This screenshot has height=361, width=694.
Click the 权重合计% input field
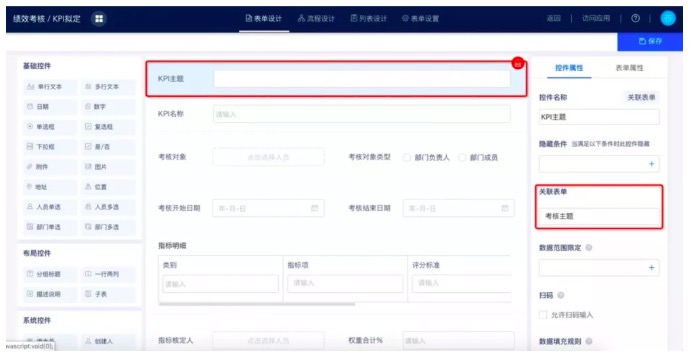point(459,341)
